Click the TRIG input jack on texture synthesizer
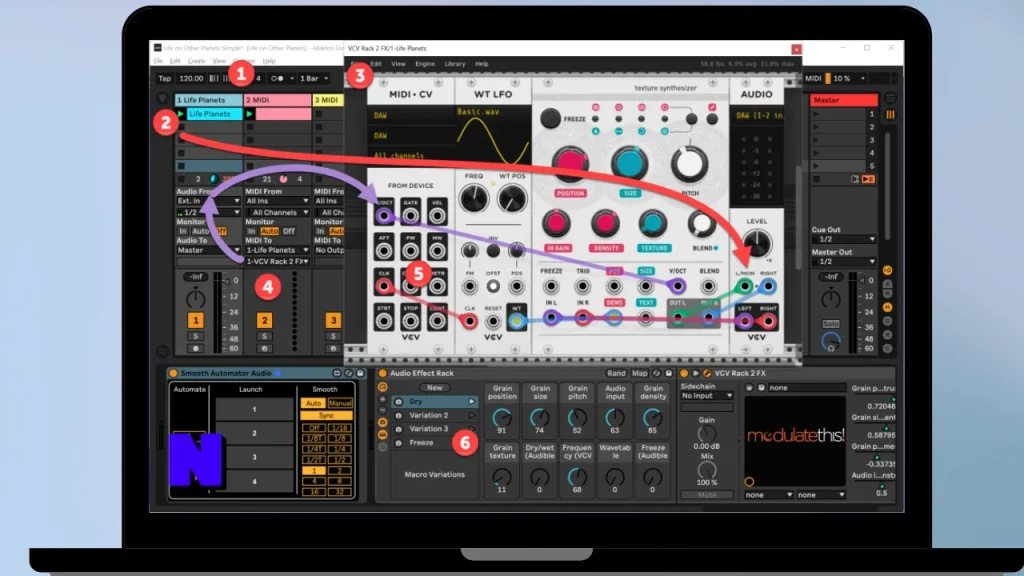Viewport: 1024px width, 576px height. 583,286
